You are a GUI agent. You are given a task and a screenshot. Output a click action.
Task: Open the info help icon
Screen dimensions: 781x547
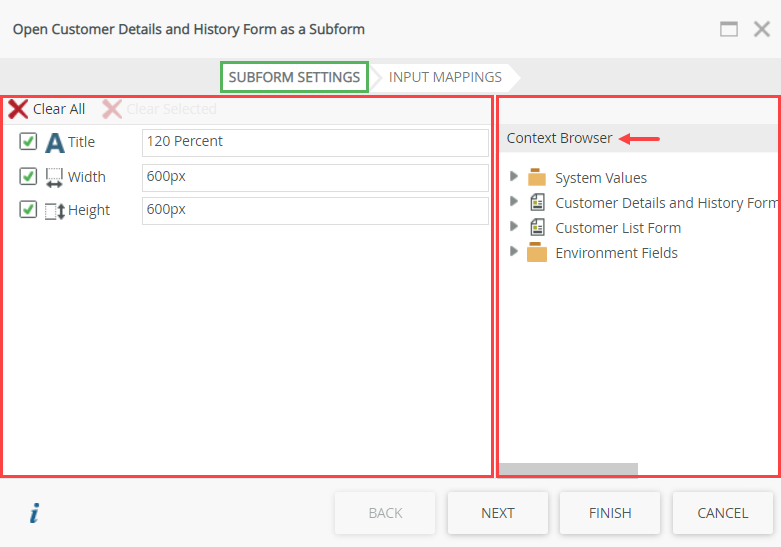pos(34,513)
